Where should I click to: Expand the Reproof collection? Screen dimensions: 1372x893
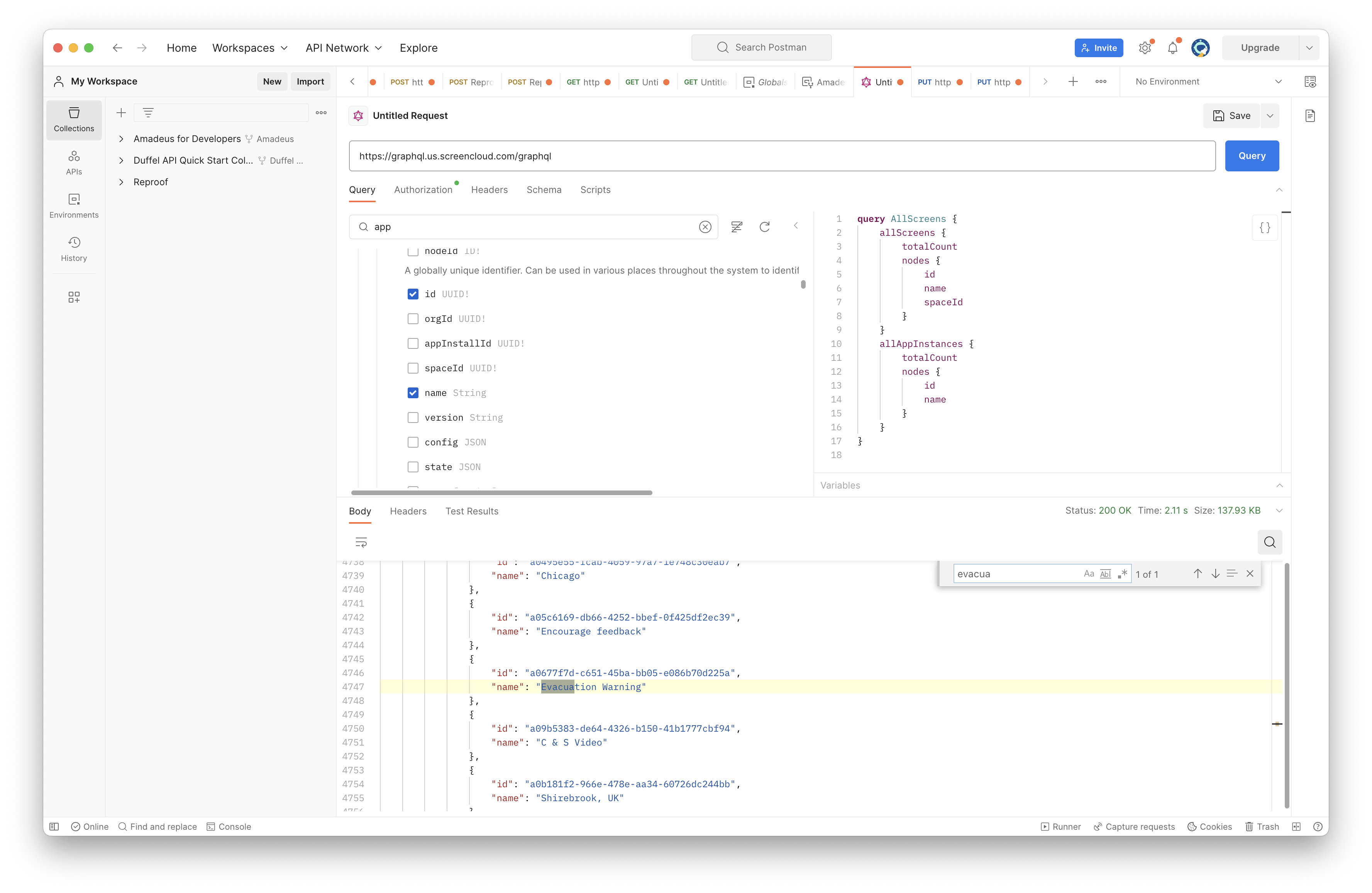tap(121, 182)
